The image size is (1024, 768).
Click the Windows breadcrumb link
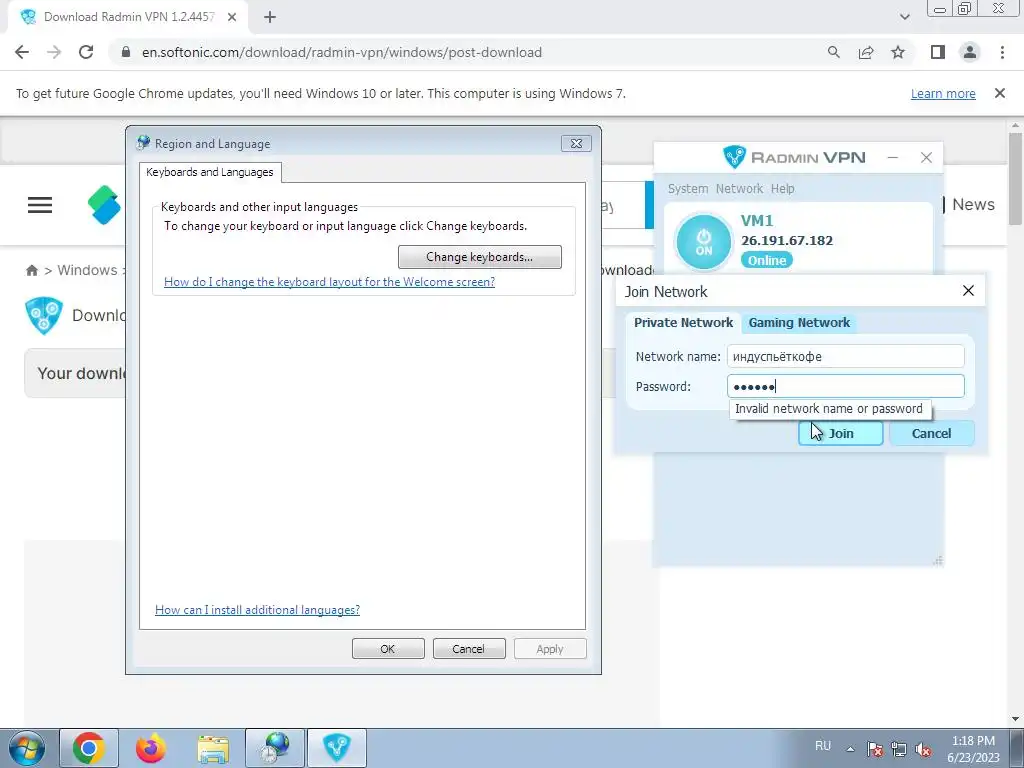click(x=88, y=270)
